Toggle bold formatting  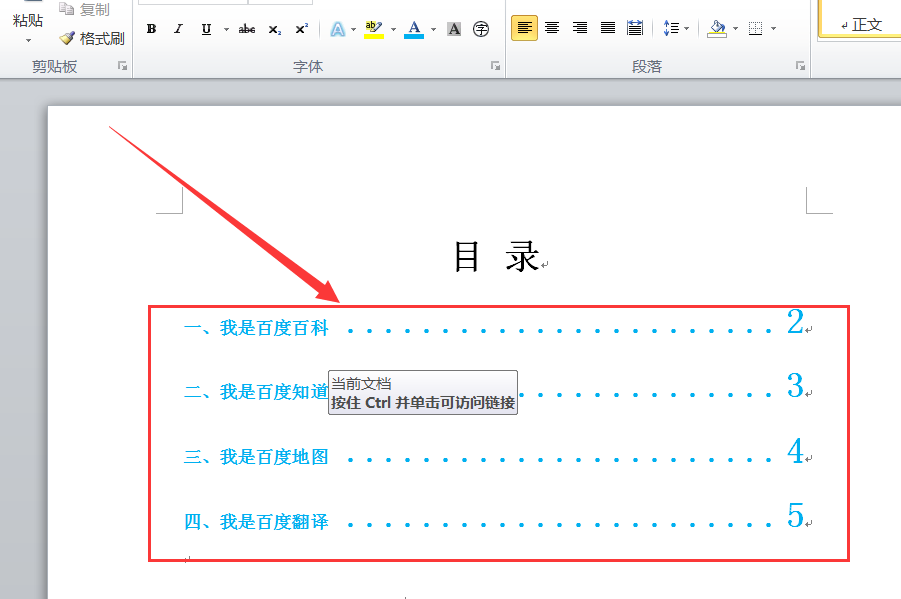pos(152,29)
